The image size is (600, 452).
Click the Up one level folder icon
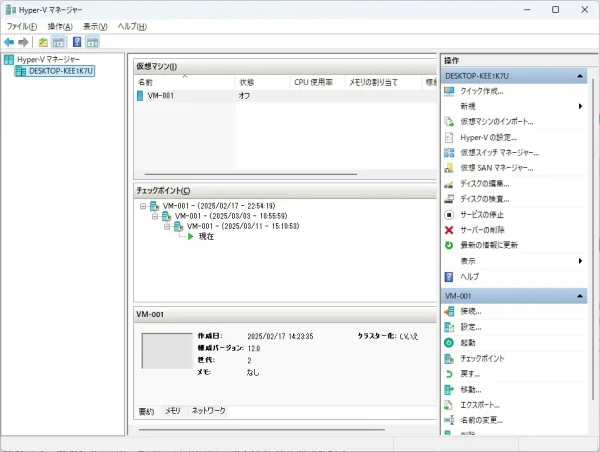[43, 42]
